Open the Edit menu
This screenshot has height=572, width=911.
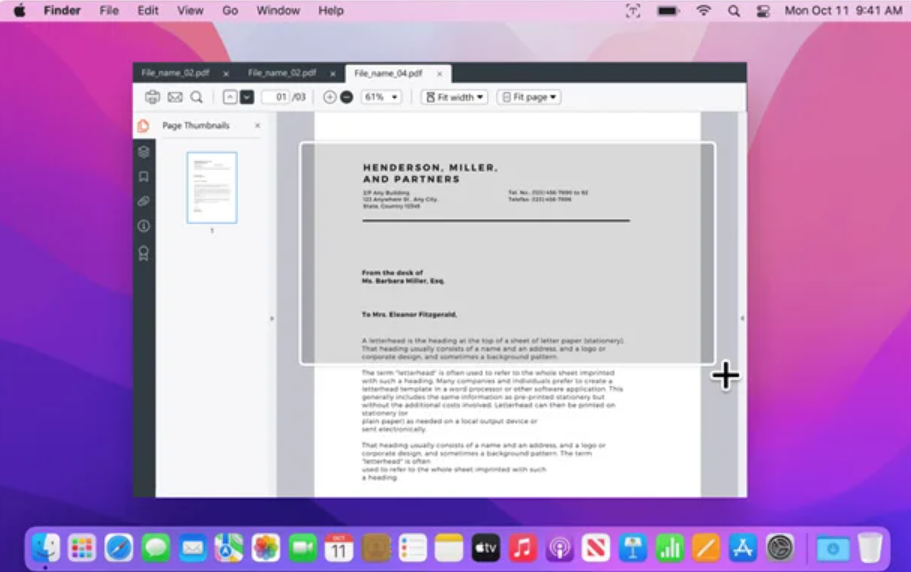coord(148,10)
